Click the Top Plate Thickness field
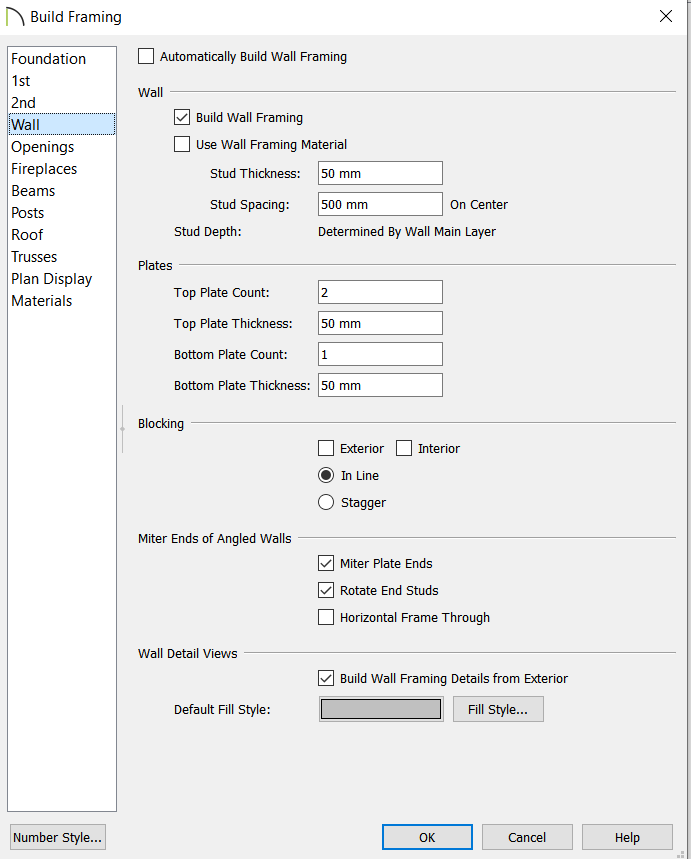This screenshot has width=691, height=859. tap(380, 323)
